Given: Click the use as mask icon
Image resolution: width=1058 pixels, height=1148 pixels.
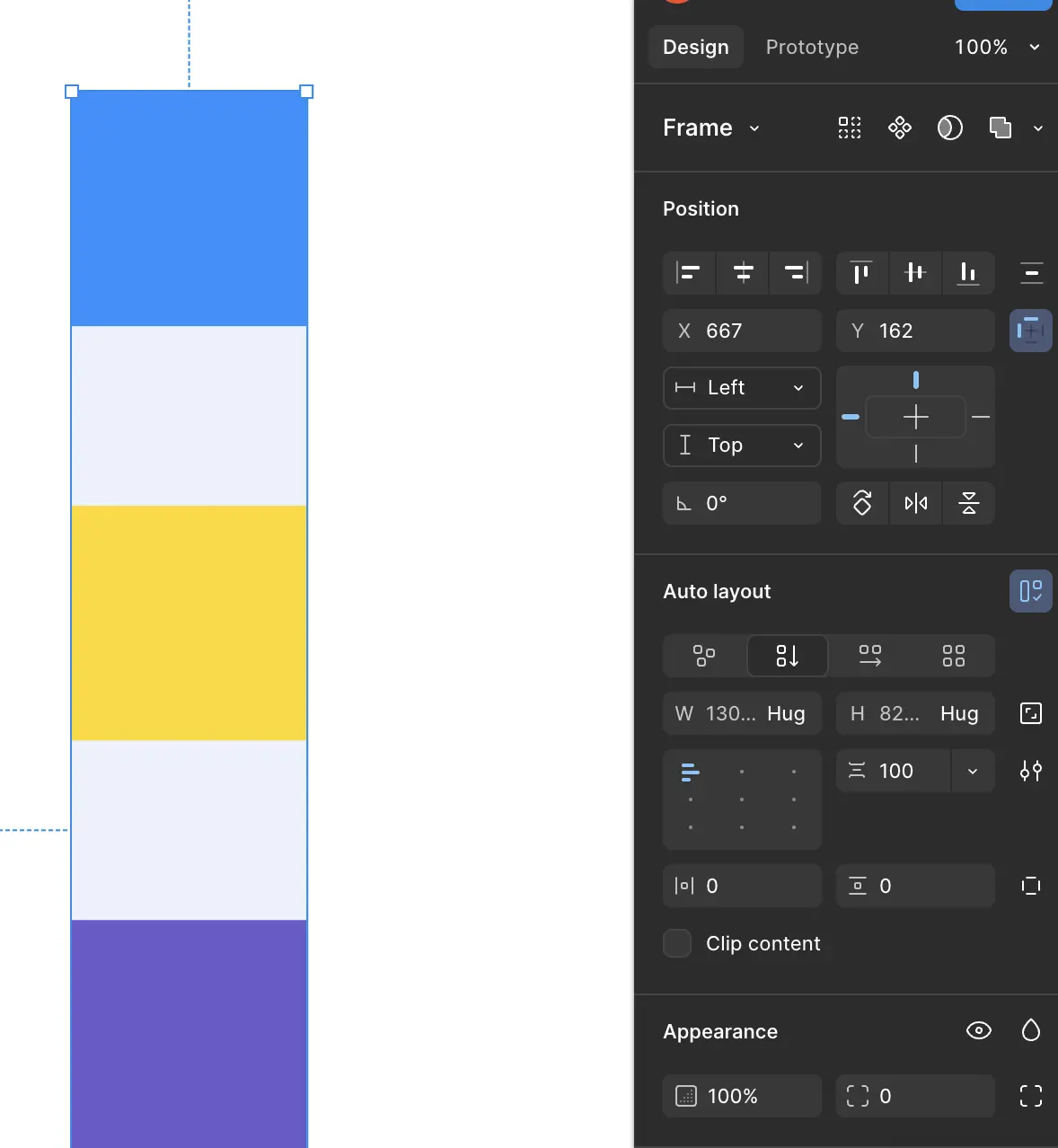Looking at the screenshot, I should click(x=949, y=128).
